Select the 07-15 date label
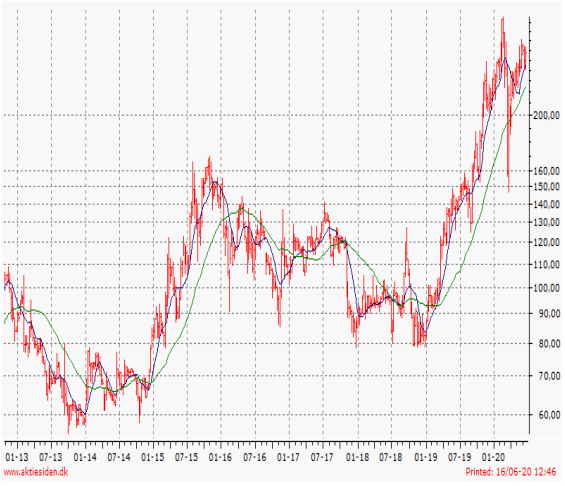Image resolution: width=565 pixels, height=486 pixels. point(187,458)
